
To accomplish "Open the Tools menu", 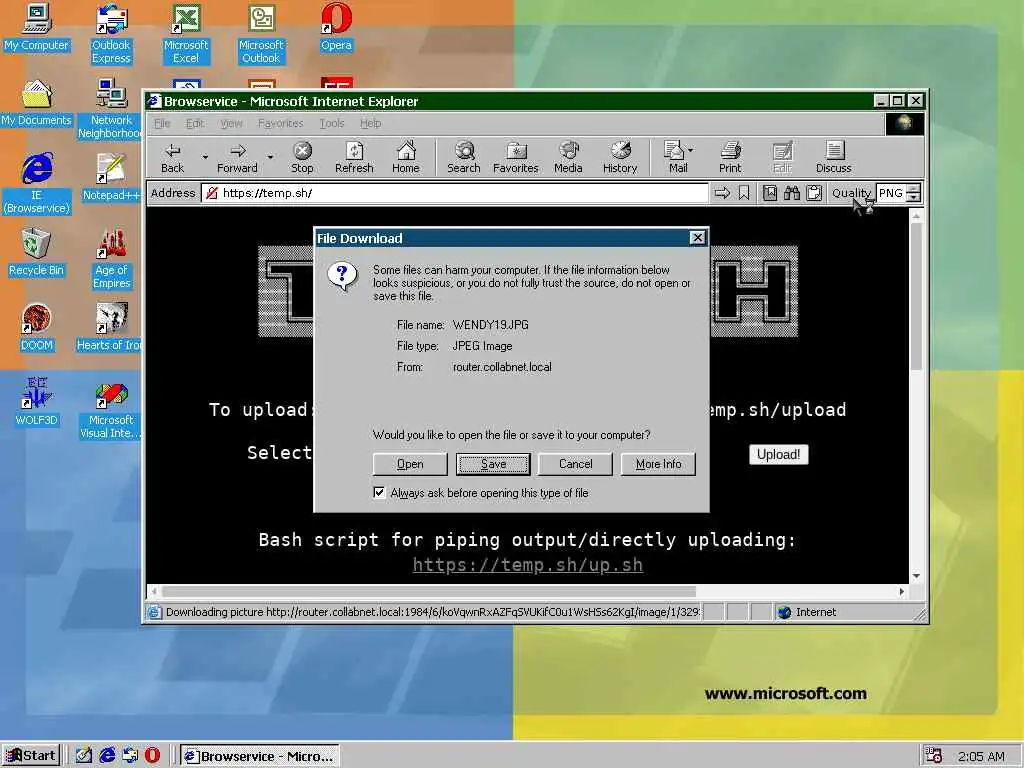I will (332, 123).
